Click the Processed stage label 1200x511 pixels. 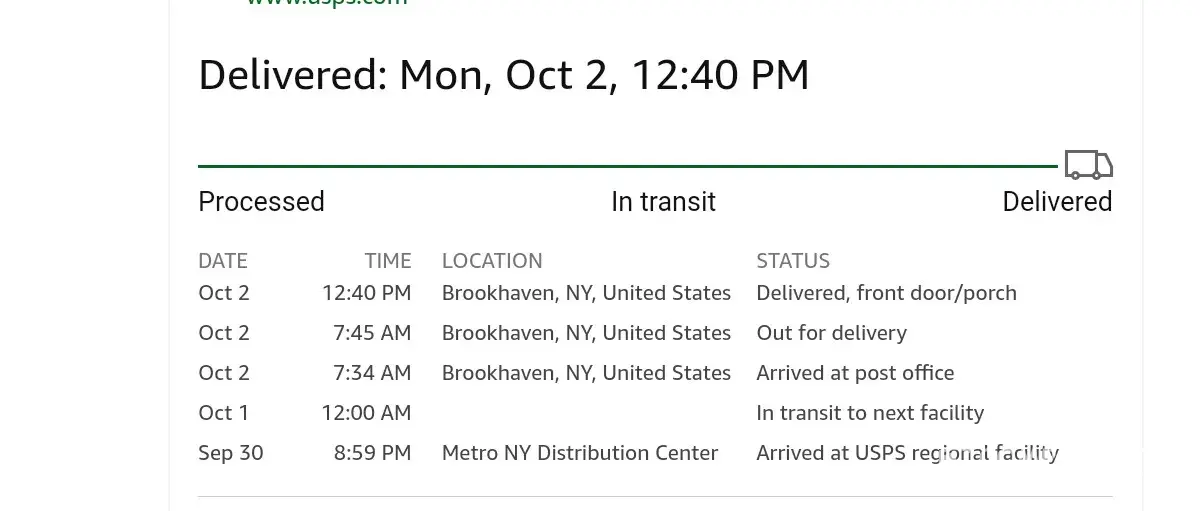pos(261,201)
